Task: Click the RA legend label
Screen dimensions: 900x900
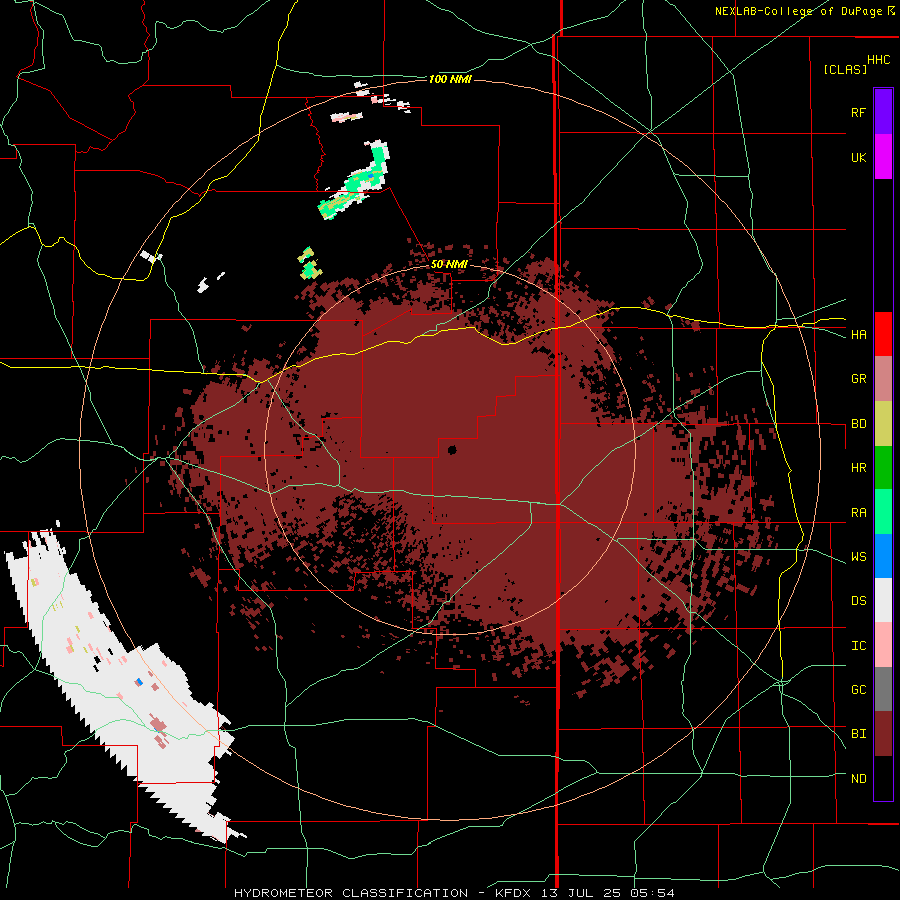Action: coord(858,513)
